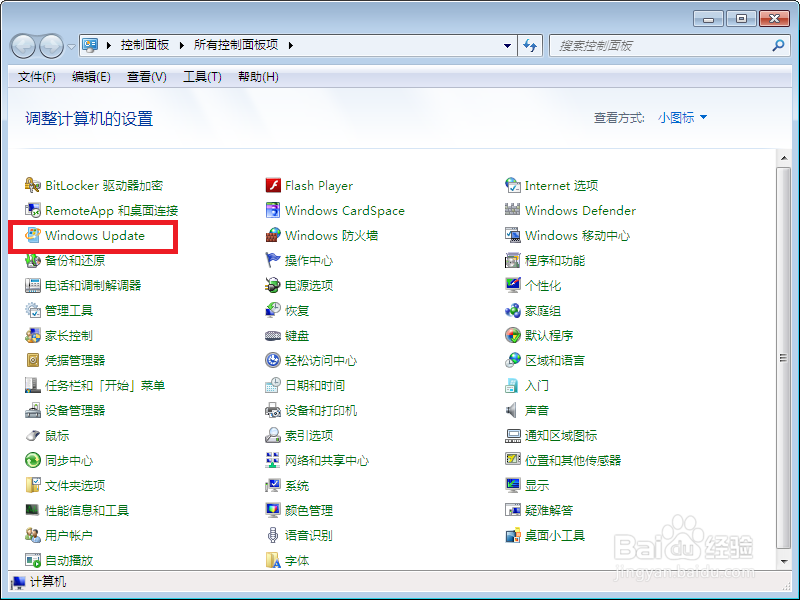800x600 pixels.
Task: Open the 鼠标 mouse icon
Action: tap(33, 435)
